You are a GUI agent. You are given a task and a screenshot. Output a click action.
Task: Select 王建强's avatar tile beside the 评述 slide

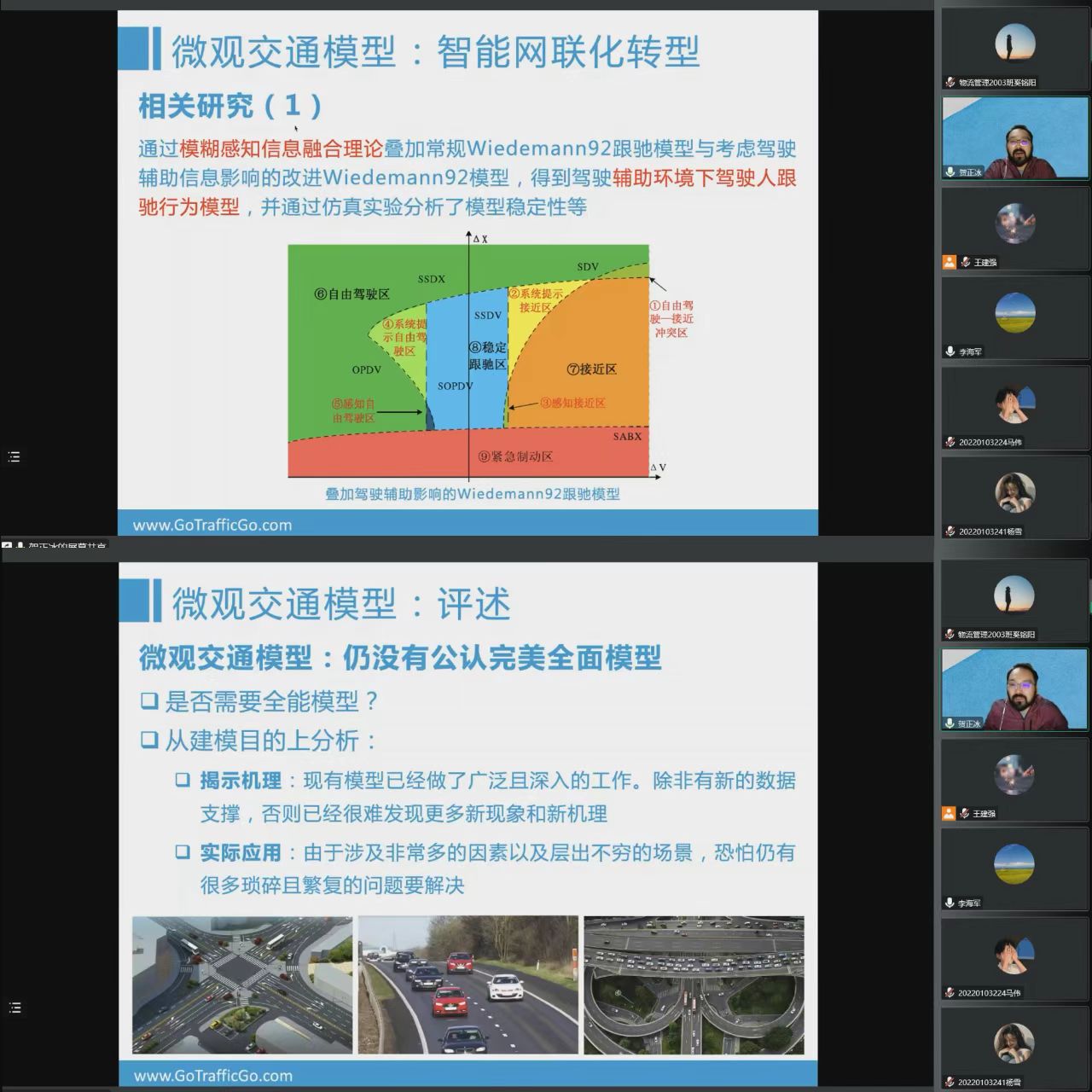click(1015, 776)
